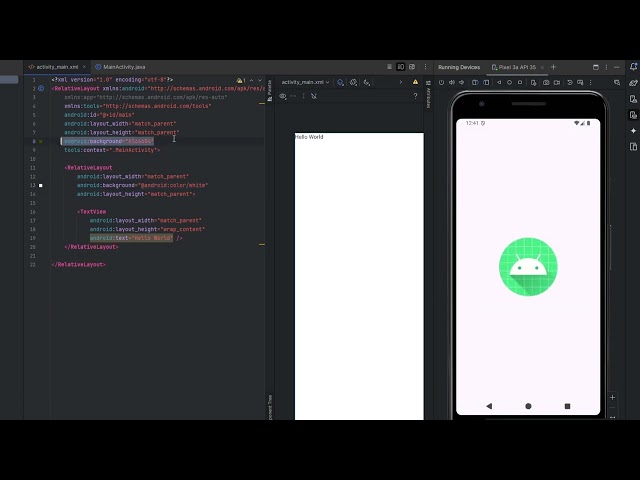
Task: Jump to next highlighted problem arrow
Action: [260, 80]
